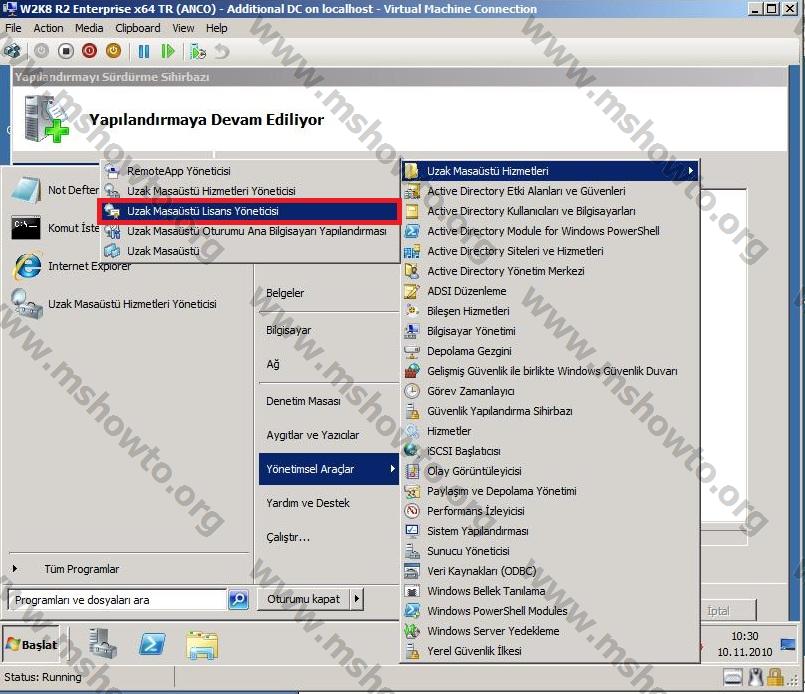Click the red Shut Down VM icon
Viewport: 805px width, 694px height.
pos(90,51)
